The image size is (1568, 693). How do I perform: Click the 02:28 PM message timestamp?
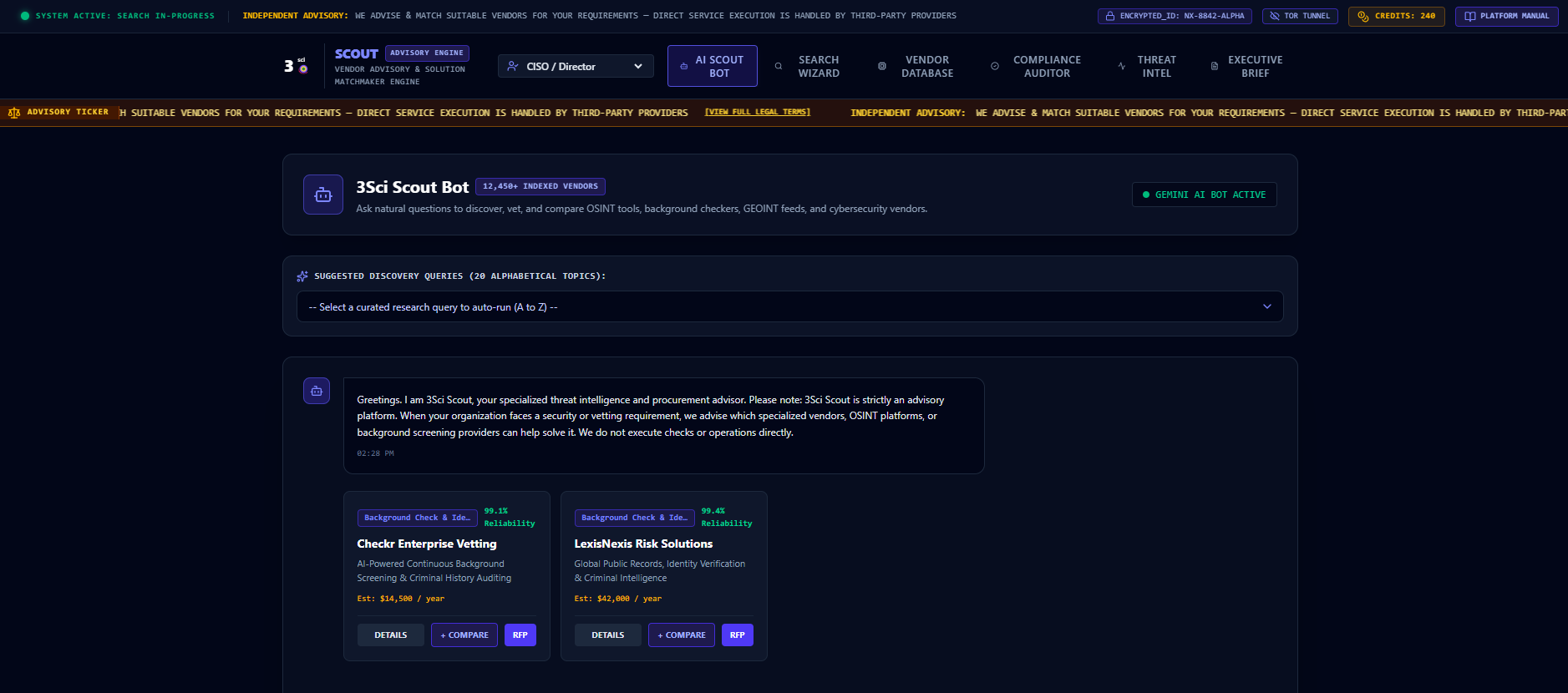click(x=375, y=453)
